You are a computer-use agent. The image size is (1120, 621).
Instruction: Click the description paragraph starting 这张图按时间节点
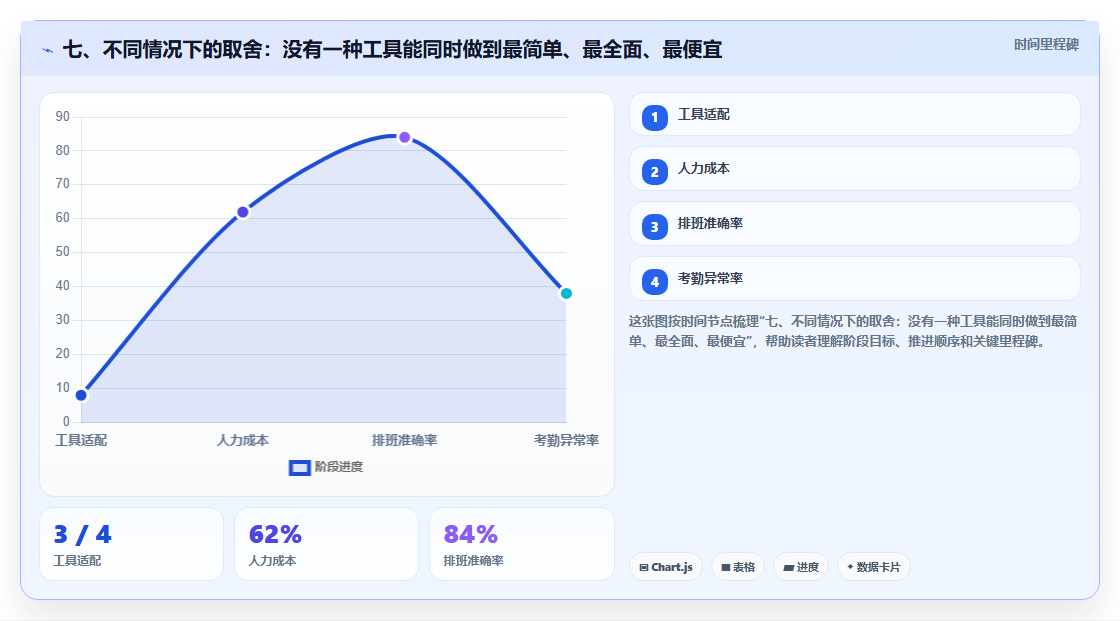[x=853, y=332]
